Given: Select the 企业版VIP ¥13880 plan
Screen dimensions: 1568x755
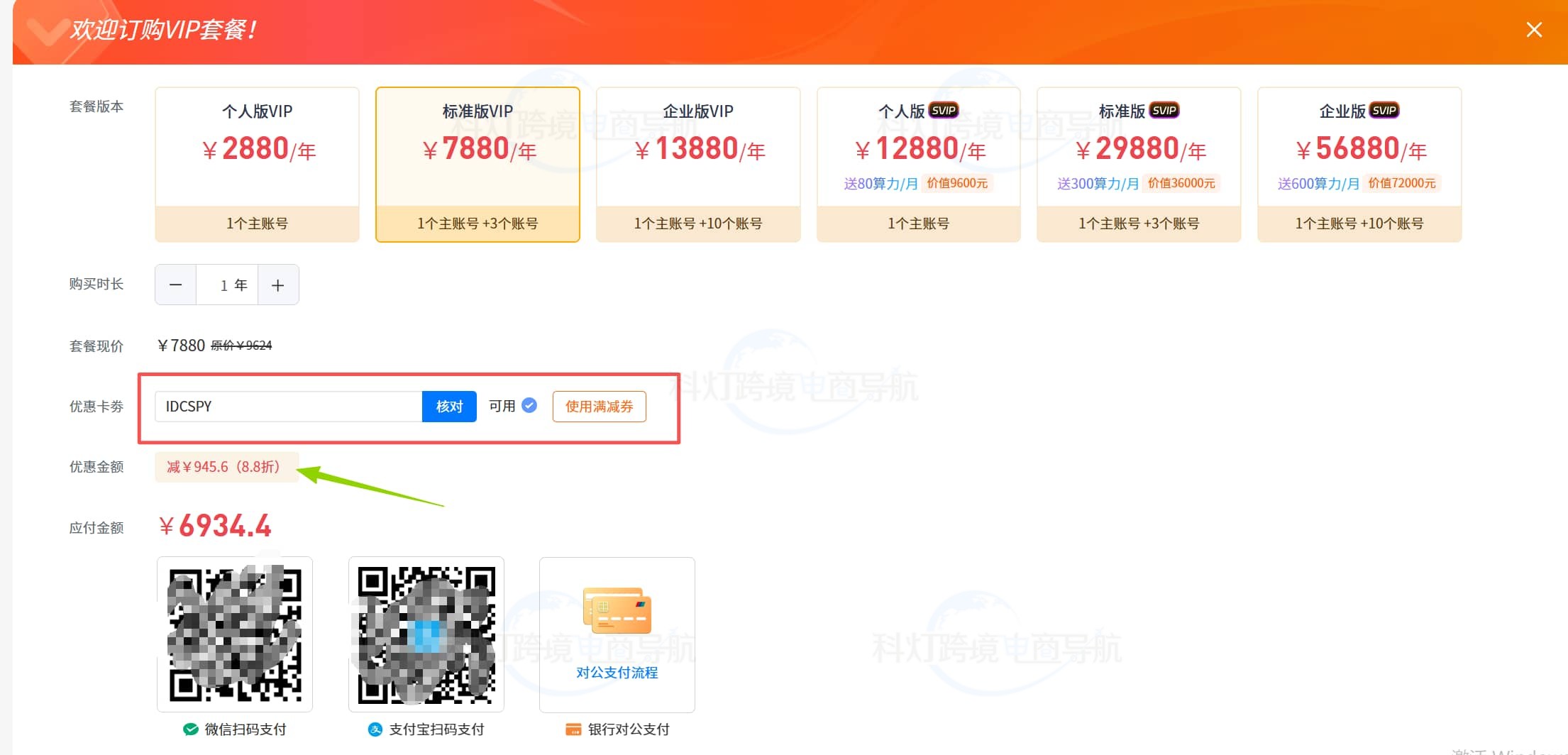Looking at the screenshot, I should point(698,165).
